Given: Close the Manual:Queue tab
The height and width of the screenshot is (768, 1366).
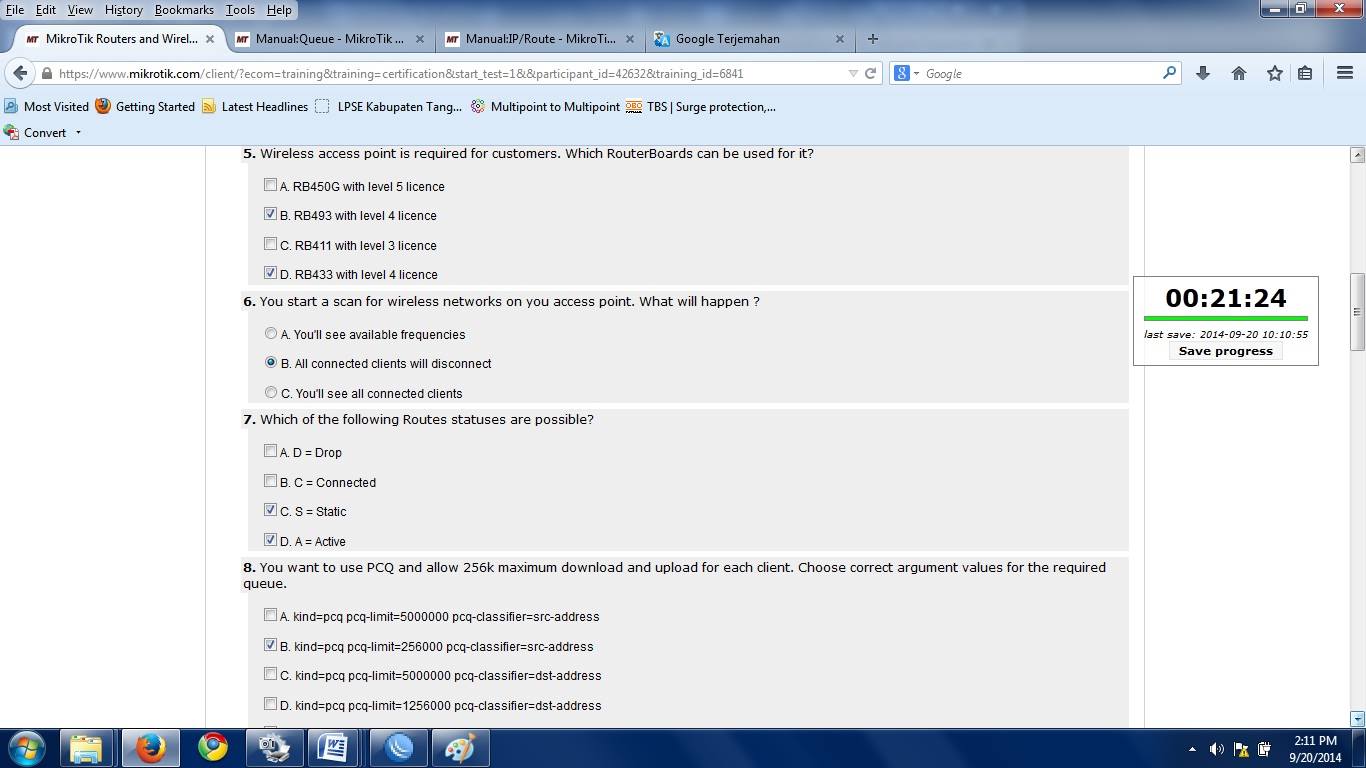Looking at the screenshot, I should (419, 39).
